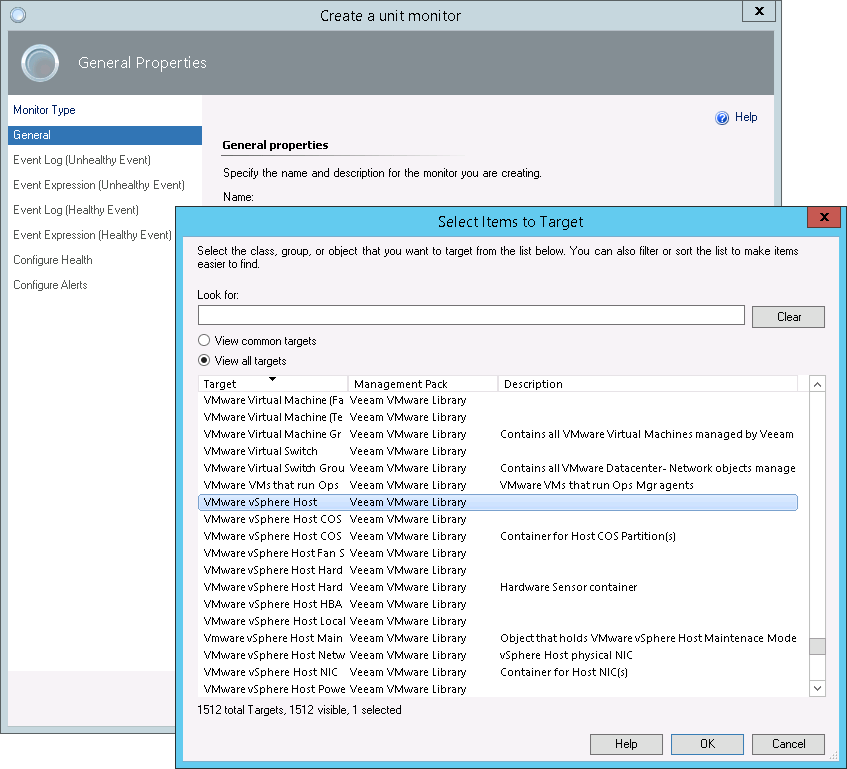The image size is (847, 769).
Task: Select the VMware vSphere Host row
Action: (x=498, y=502)
